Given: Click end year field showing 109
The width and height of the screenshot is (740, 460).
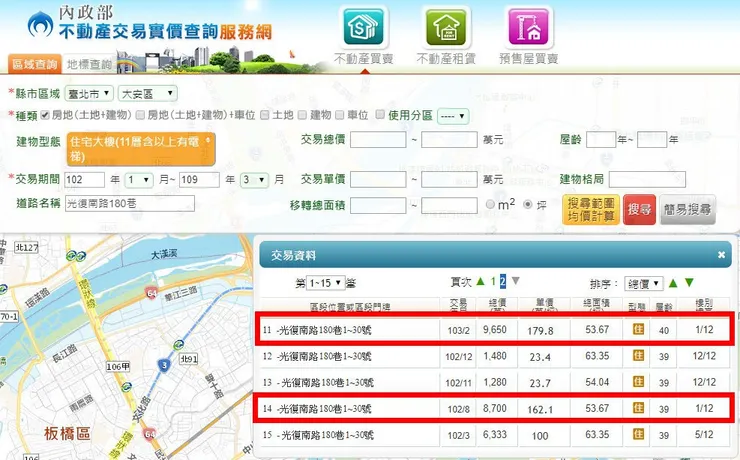Looking at the screenshot, I should pyautogui.click(x=200, y=180).
